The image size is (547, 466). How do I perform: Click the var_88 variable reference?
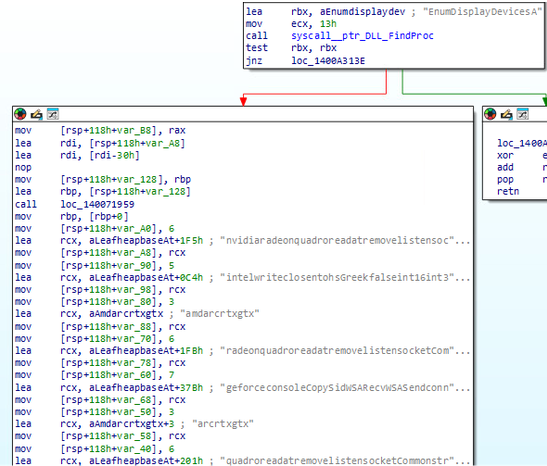tap(137, 327)
